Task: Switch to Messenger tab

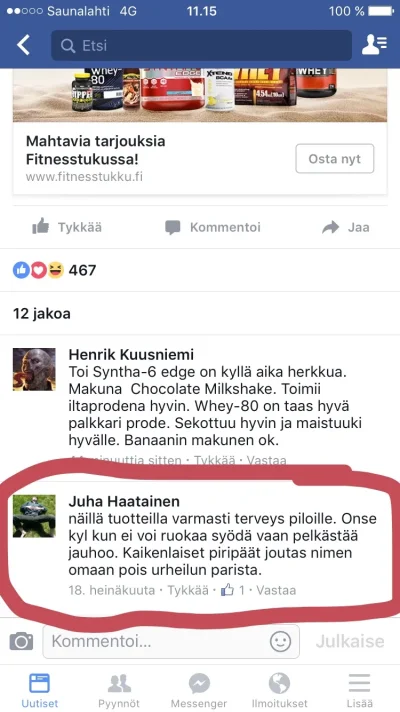Action: pos(199,690)
